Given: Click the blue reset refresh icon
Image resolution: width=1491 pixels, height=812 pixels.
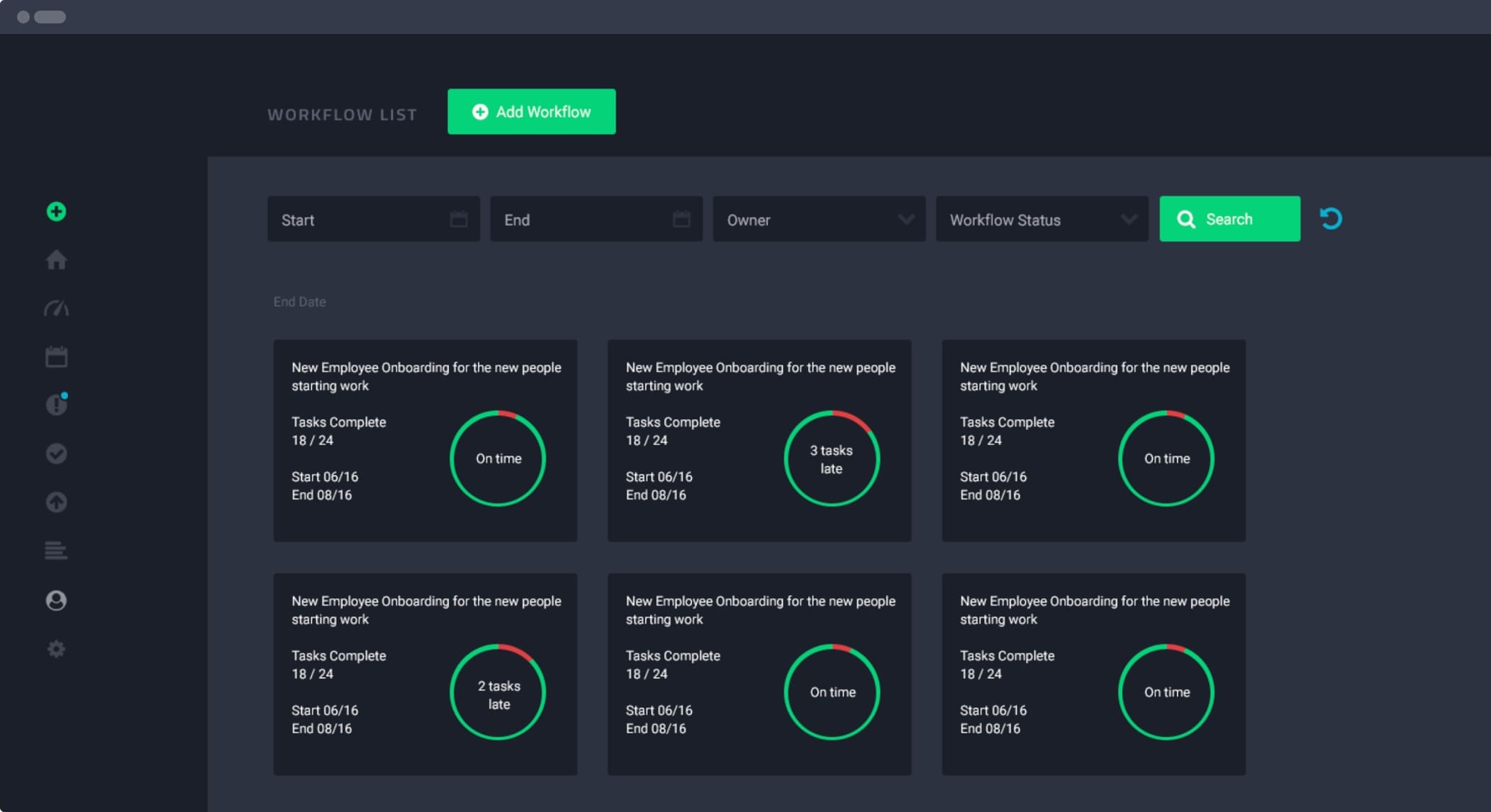Looking at the screenshot, I should coord(1331,218).
